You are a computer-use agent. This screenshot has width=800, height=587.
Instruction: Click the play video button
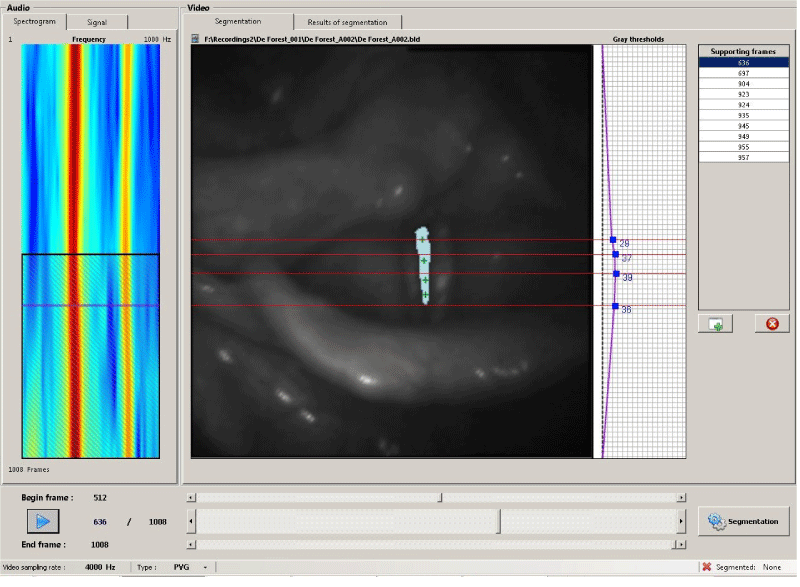click(x=43, y=521)
